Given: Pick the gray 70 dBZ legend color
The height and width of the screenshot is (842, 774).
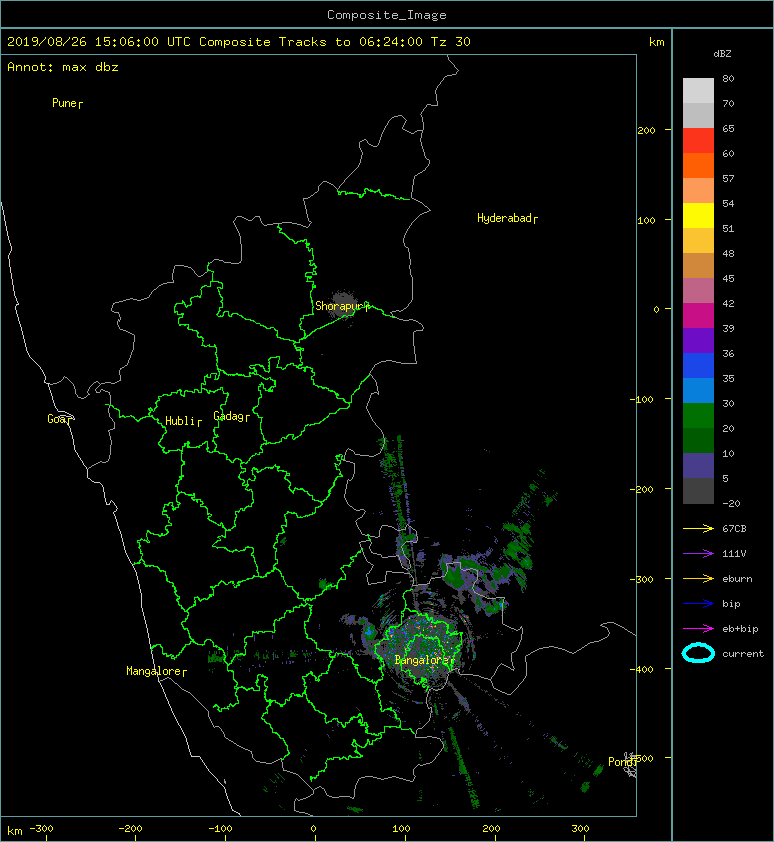Looking at the screenshot, I should [x=698, y=115].
